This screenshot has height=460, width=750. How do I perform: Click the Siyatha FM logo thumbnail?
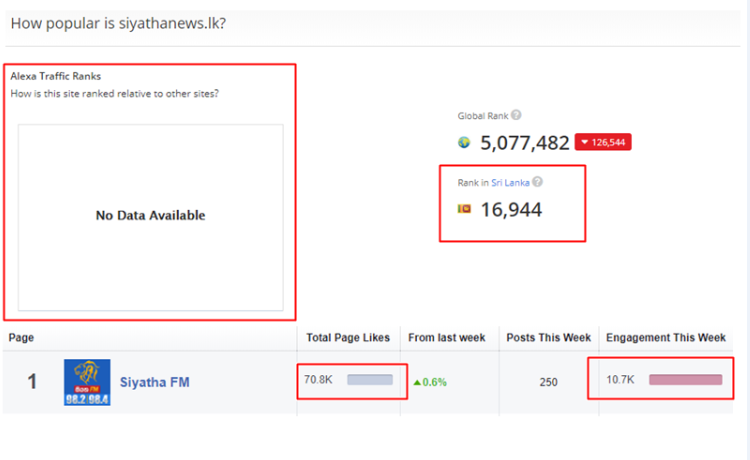coord(87,382)
